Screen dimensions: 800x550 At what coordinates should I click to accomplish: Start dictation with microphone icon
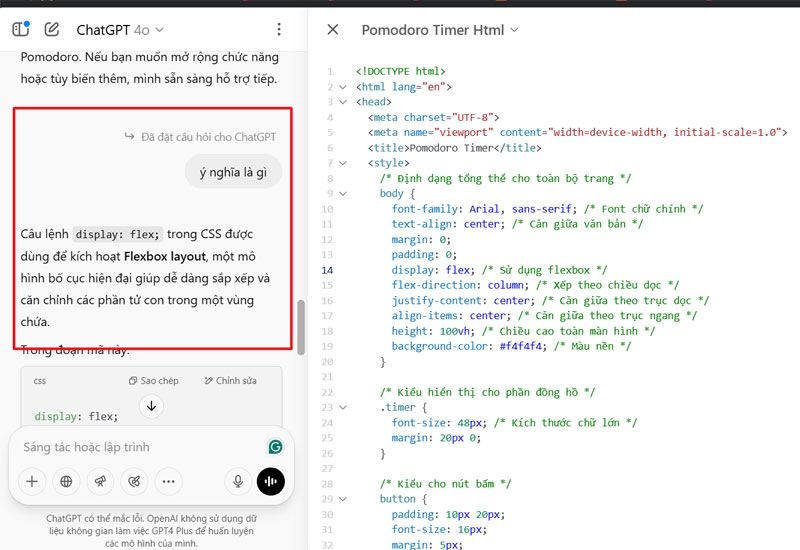pyautogui.click(x=238, y=481)
